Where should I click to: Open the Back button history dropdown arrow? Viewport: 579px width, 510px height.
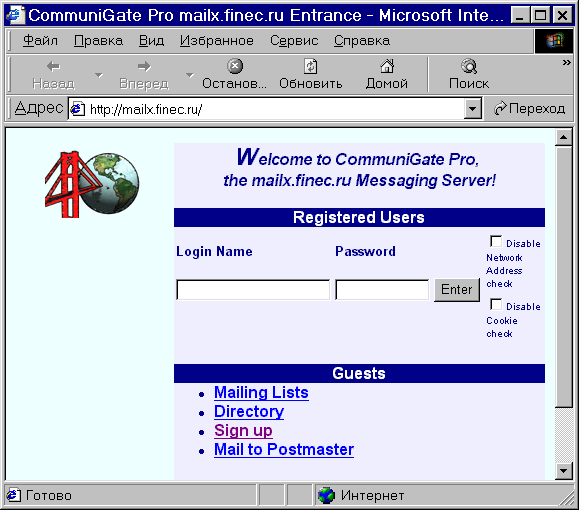(99, 75)
